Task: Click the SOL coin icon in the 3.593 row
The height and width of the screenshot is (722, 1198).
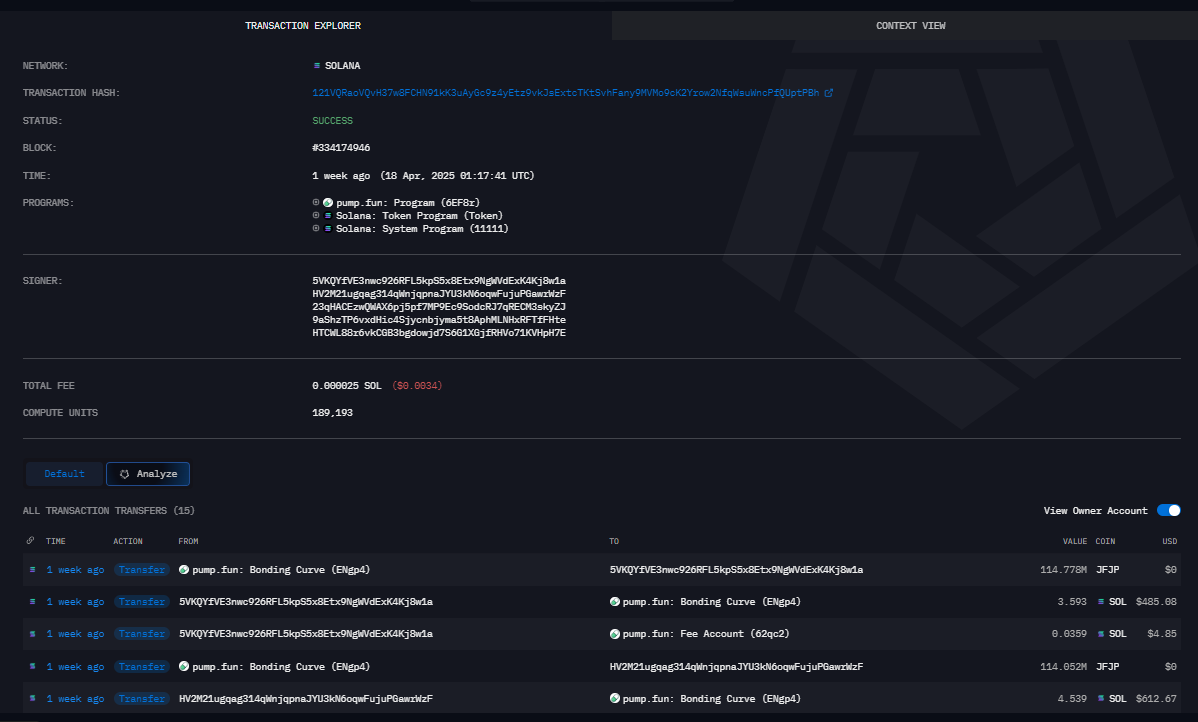Action: [1101, 602]
